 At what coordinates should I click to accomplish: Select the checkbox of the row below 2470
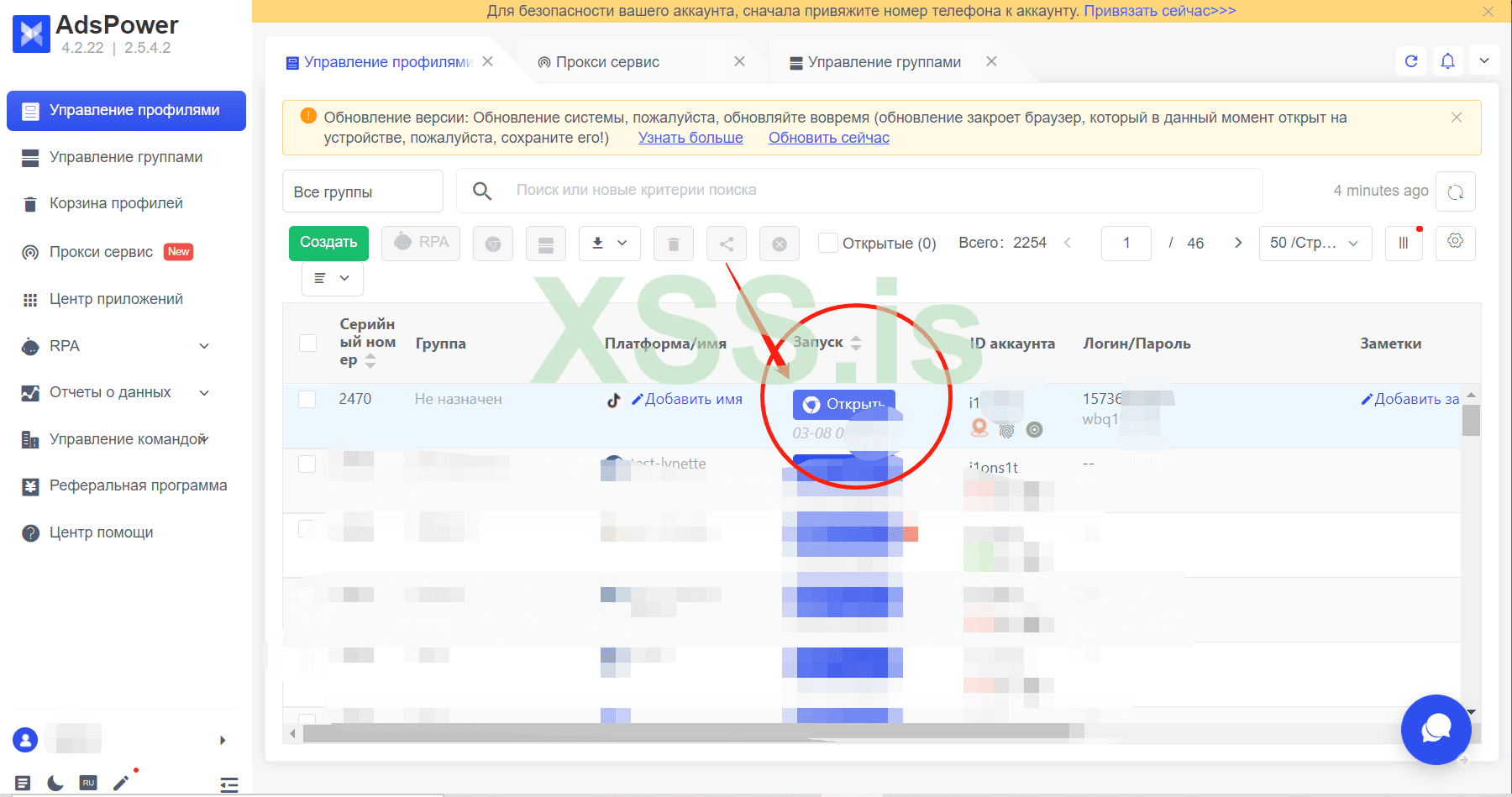pos(307,464)
